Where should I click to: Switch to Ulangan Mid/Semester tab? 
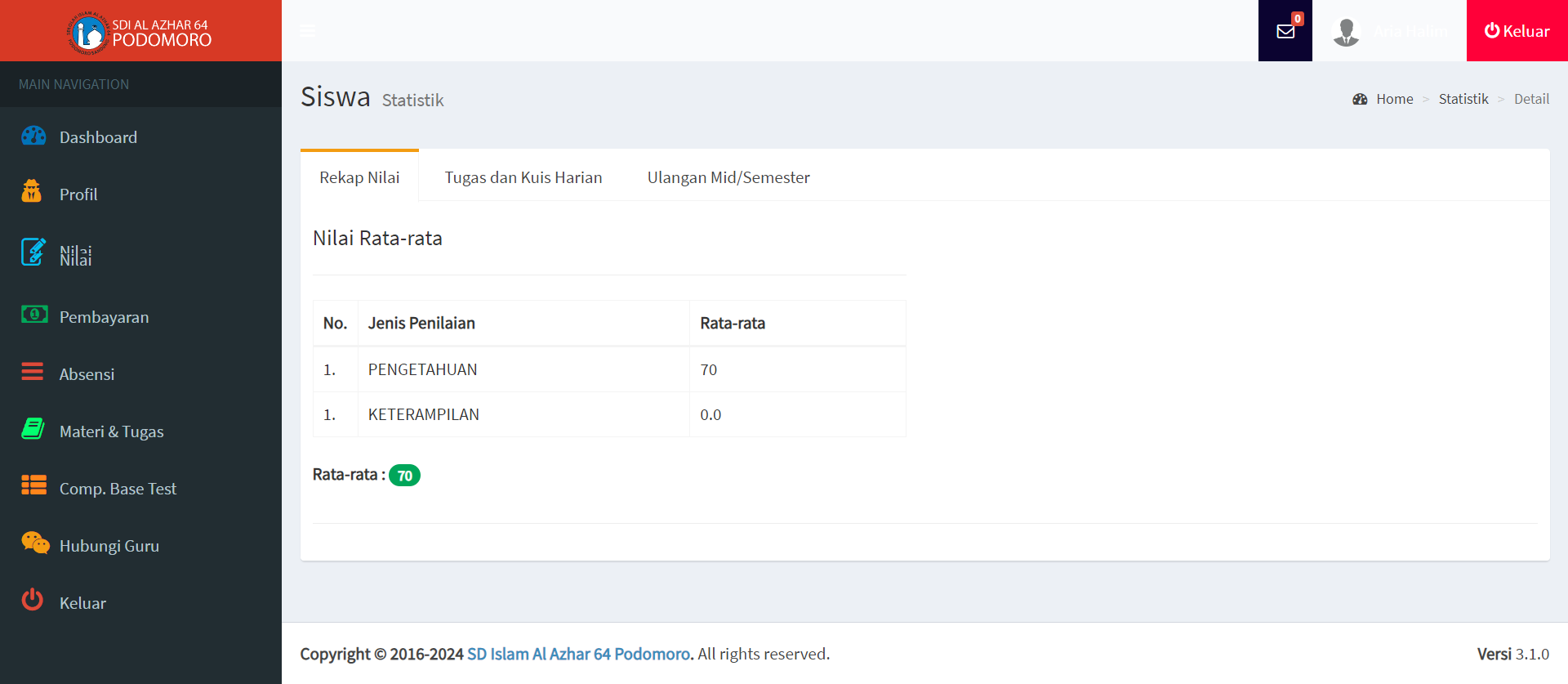(728, 177)
